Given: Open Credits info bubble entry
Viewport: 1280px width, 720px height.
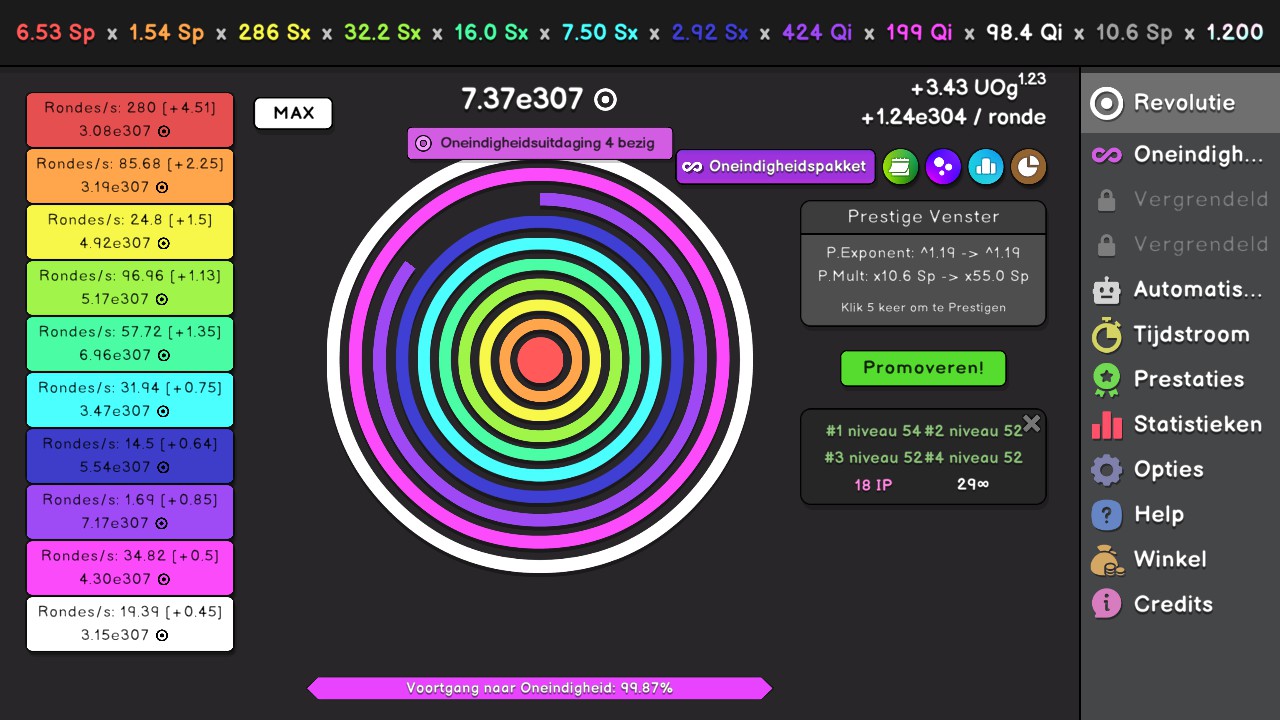Looking at the screenshot, I should [1180, 605].
